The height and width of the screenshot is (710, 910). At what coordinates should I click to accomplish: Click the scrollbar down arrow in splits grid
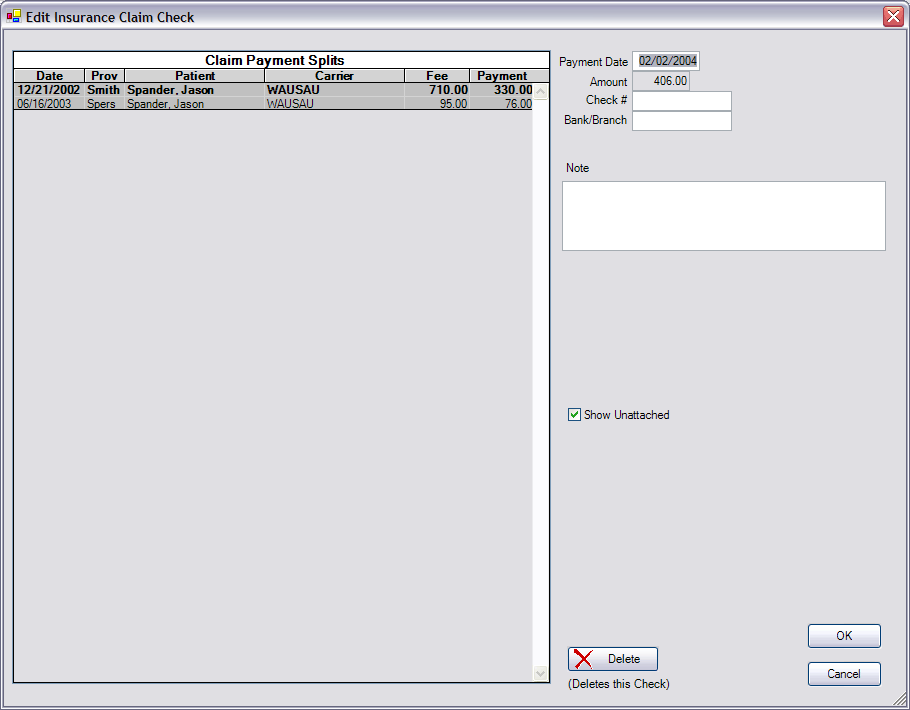pos(541,674)
